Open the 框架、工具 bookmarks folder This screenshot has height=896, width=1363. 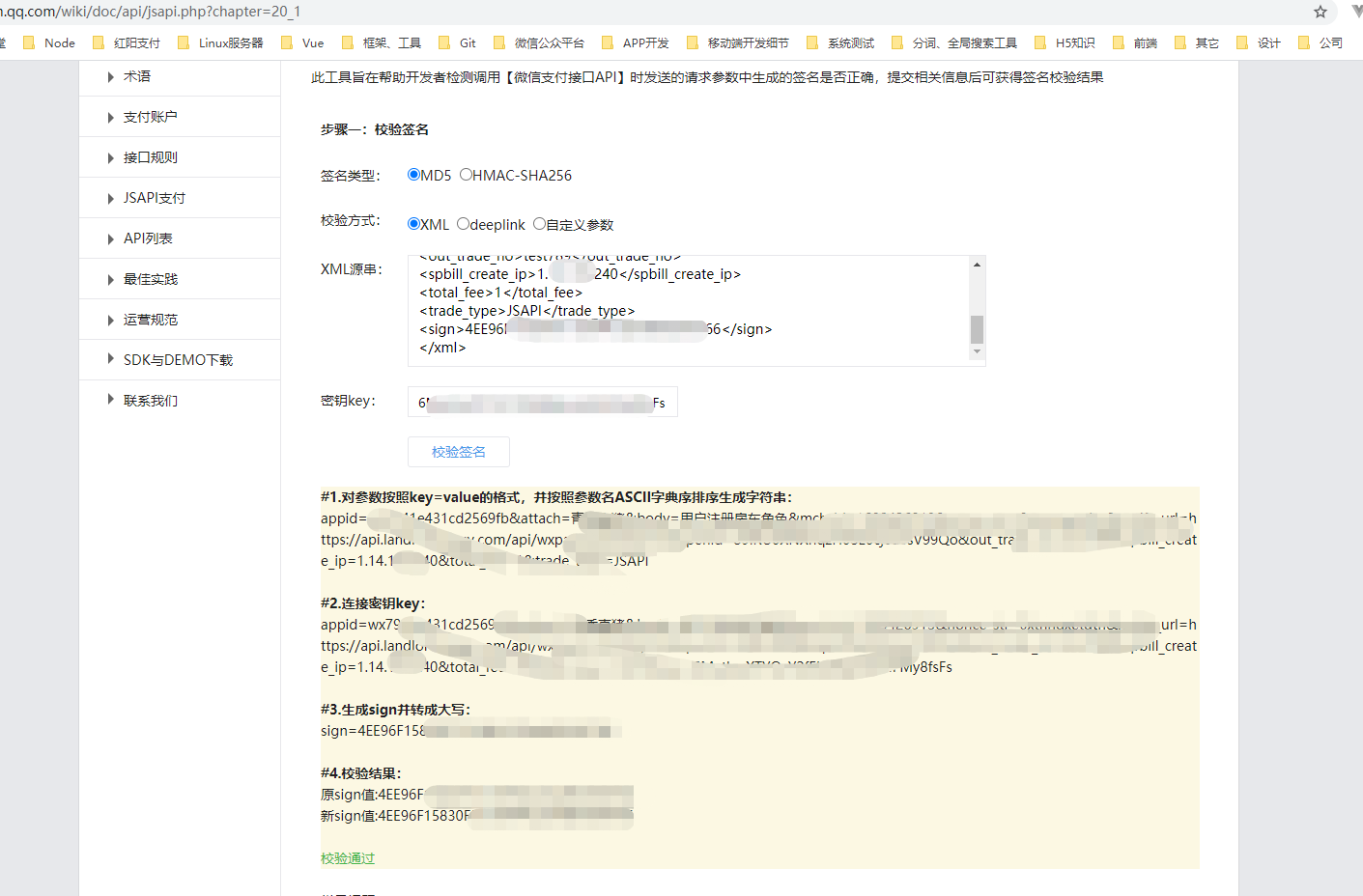[x=382, y=42]
